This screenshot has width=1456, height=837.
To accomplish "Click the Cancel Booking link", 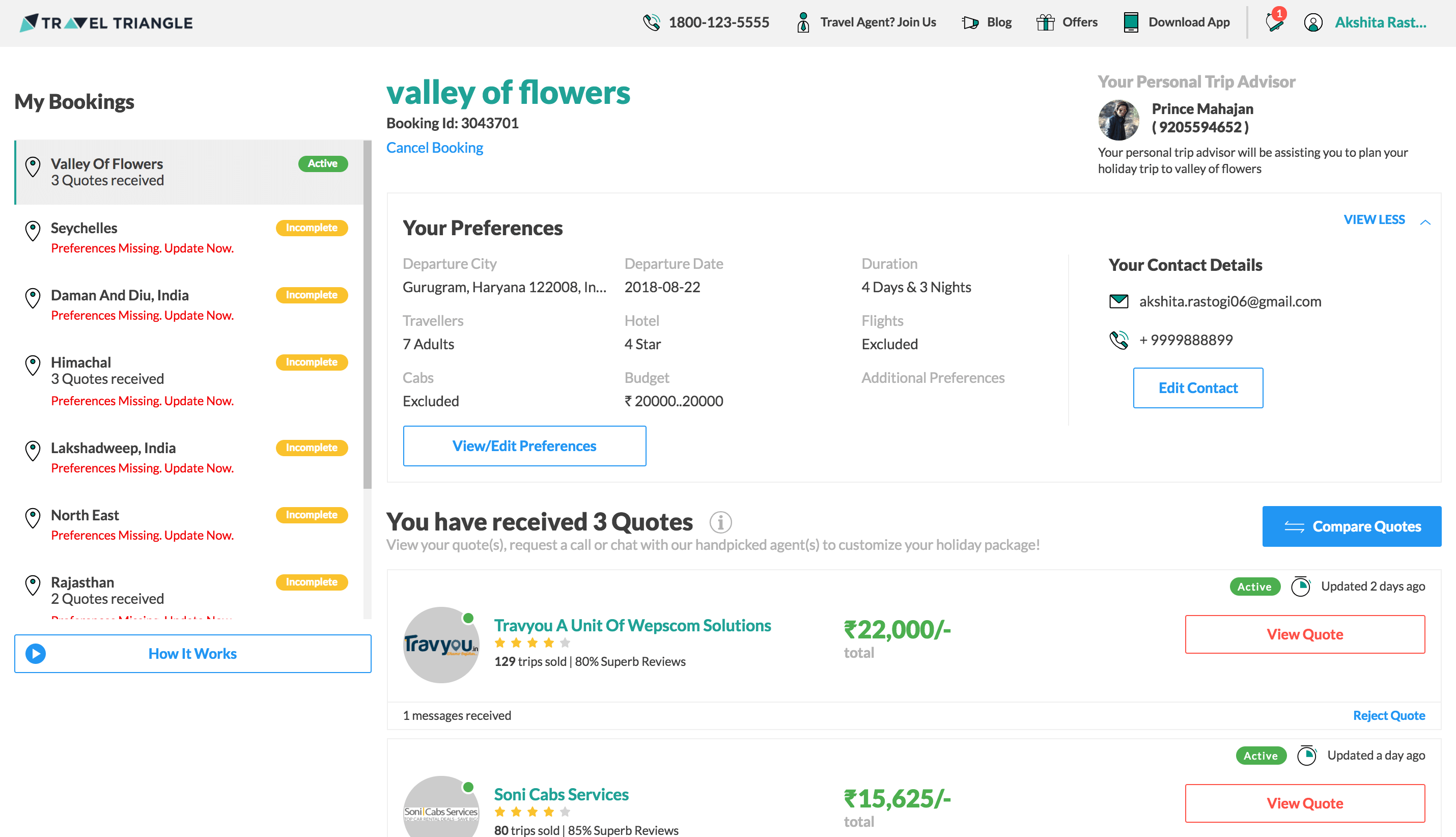I will pos(435,148).
